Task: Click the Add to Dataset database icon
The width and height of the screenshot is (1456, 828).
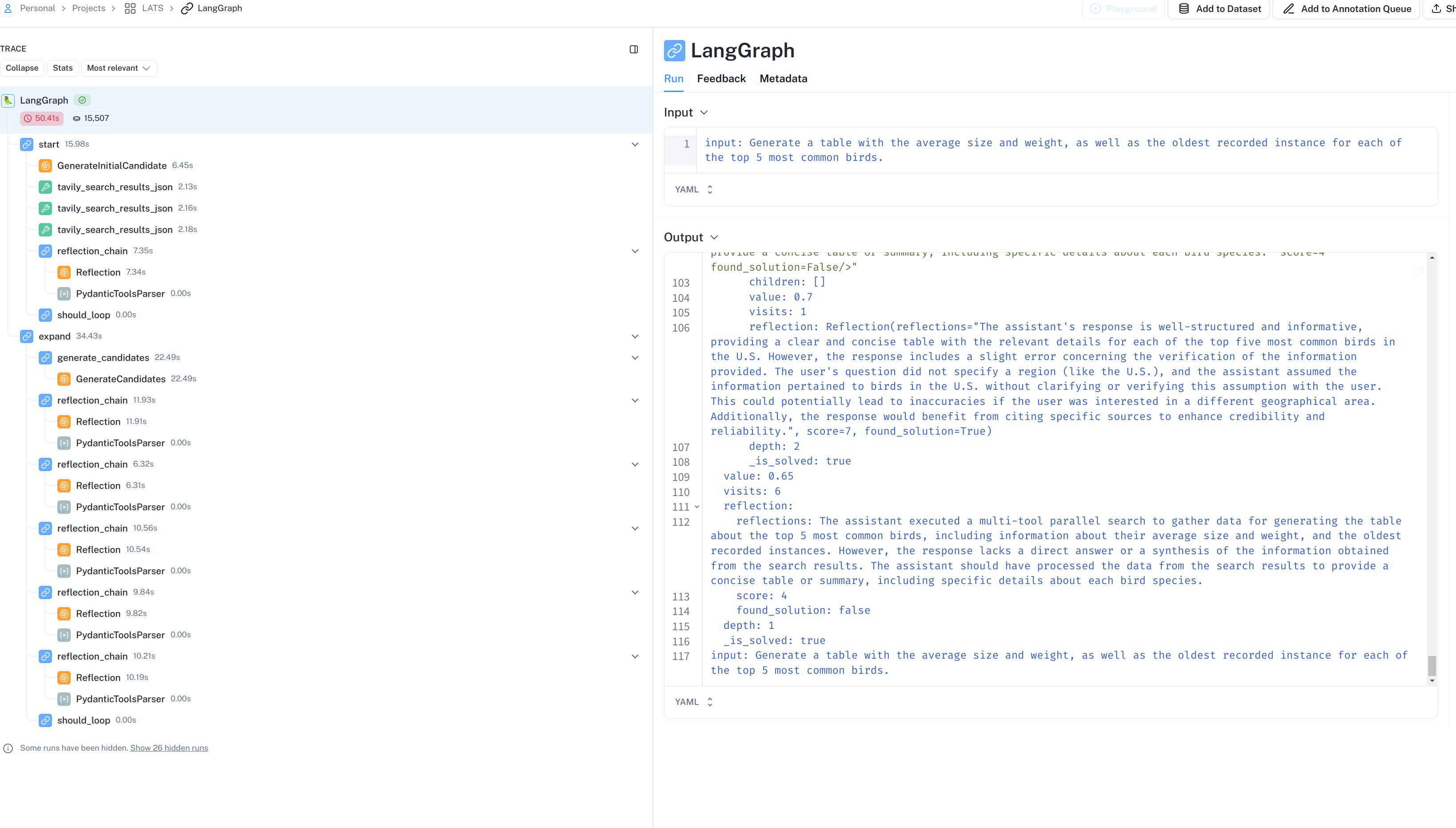Action: [x=1184, y=8]
